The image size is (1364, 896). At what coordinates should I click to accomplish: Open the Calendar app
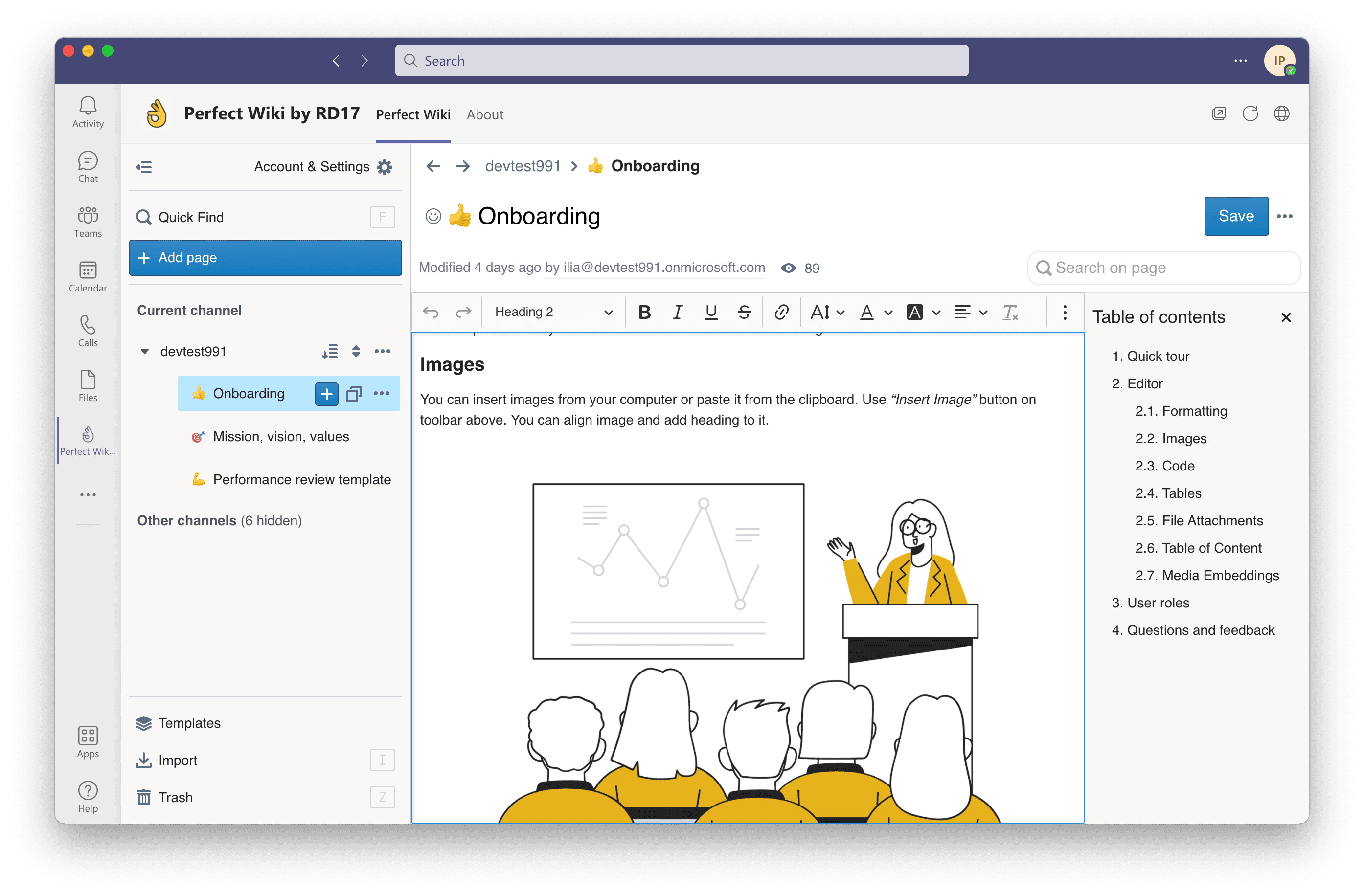pyautogui.click(x=88, y=277)
